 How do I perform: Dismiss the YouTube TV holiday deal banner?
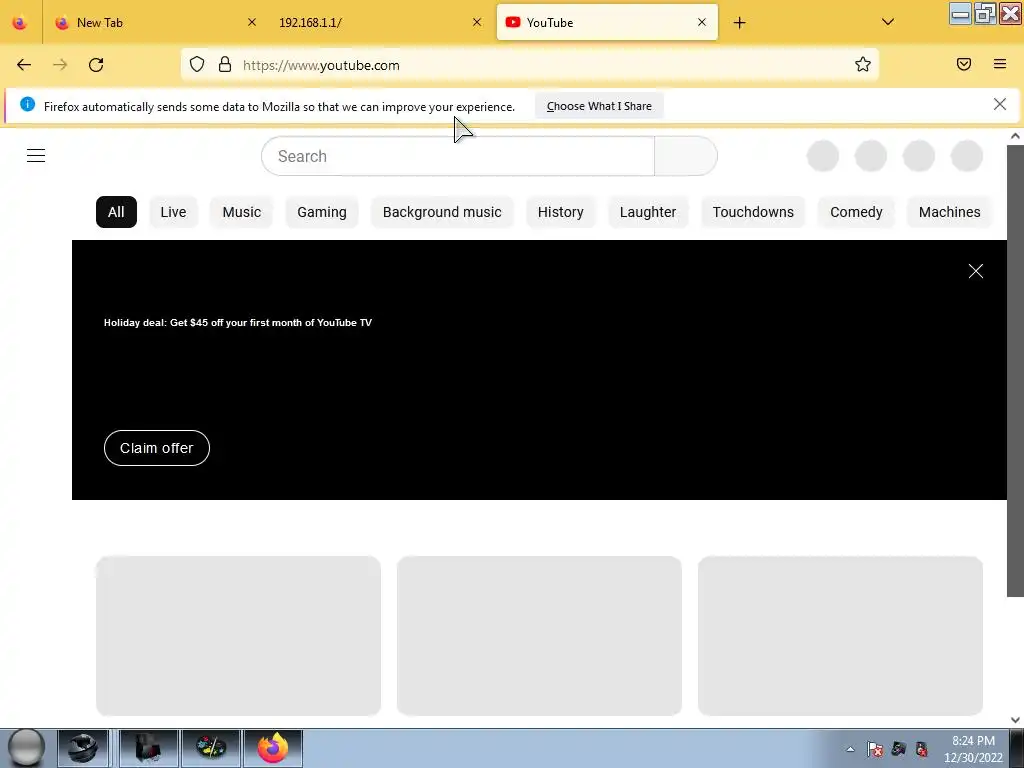point(976,271)
